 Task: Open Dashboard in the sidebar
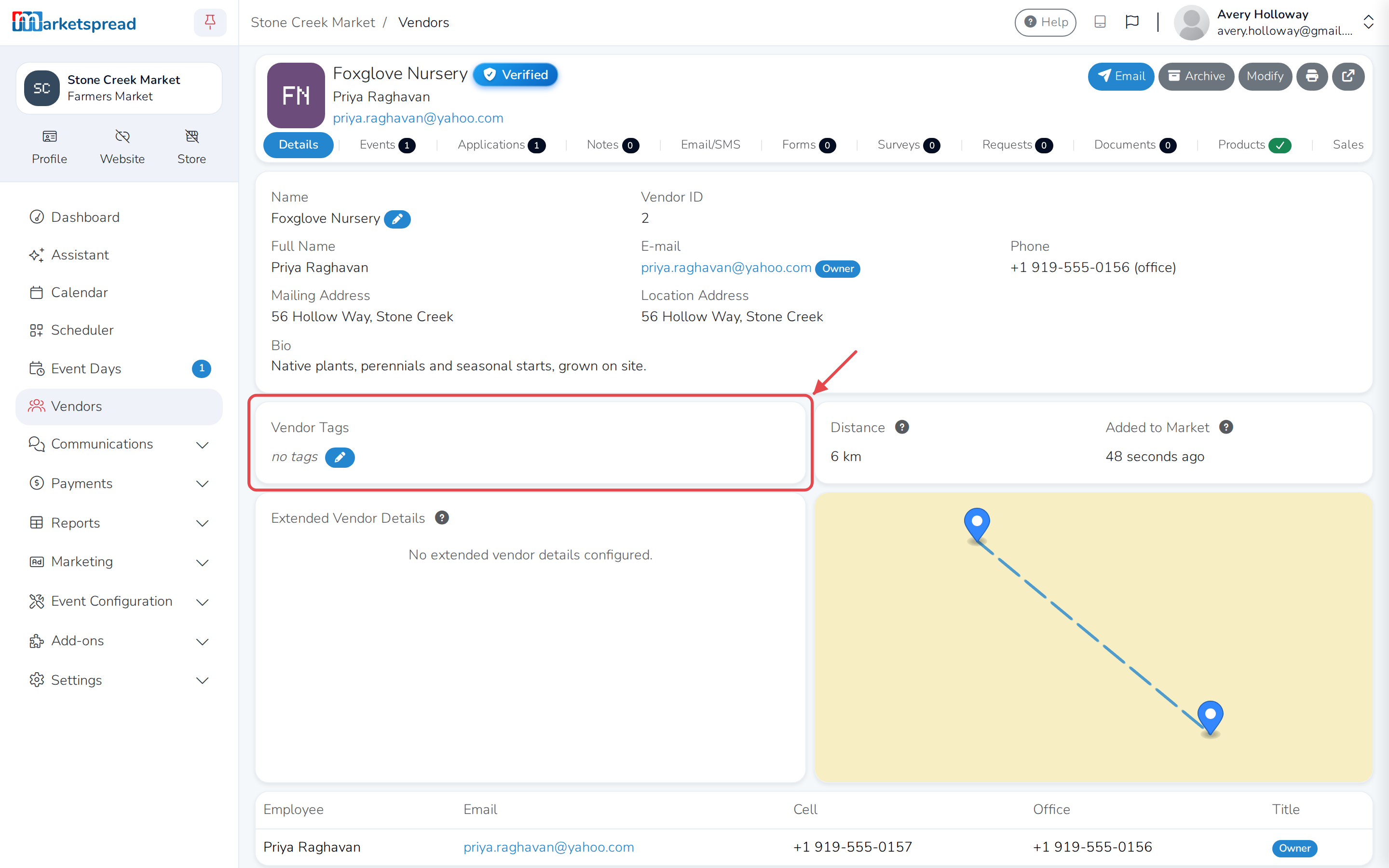pos(120,217)
